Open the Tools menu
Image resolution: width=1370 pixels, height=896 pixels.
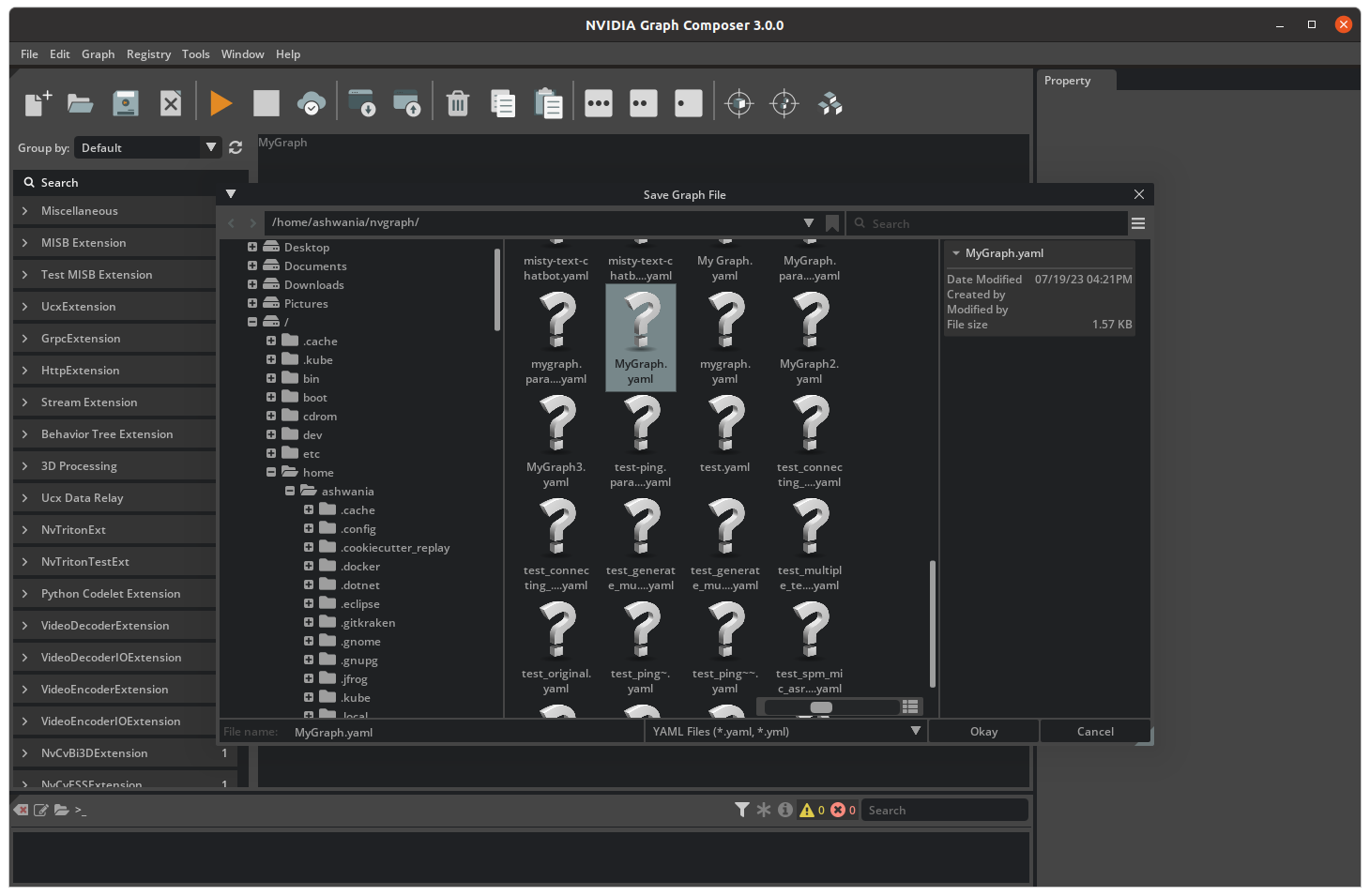195,54
